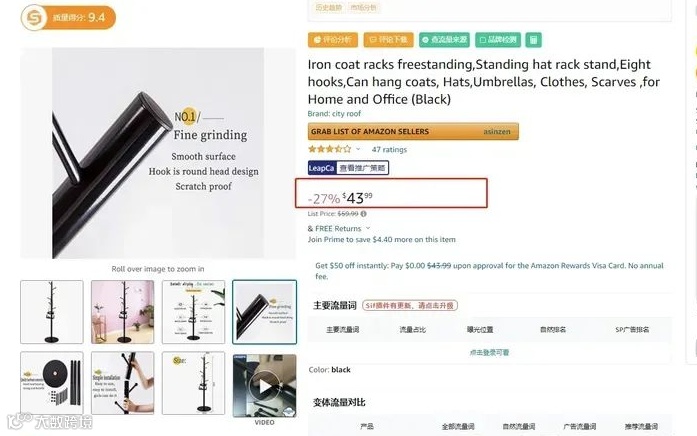Expand the FREE Returns chevron

[368, 228]
